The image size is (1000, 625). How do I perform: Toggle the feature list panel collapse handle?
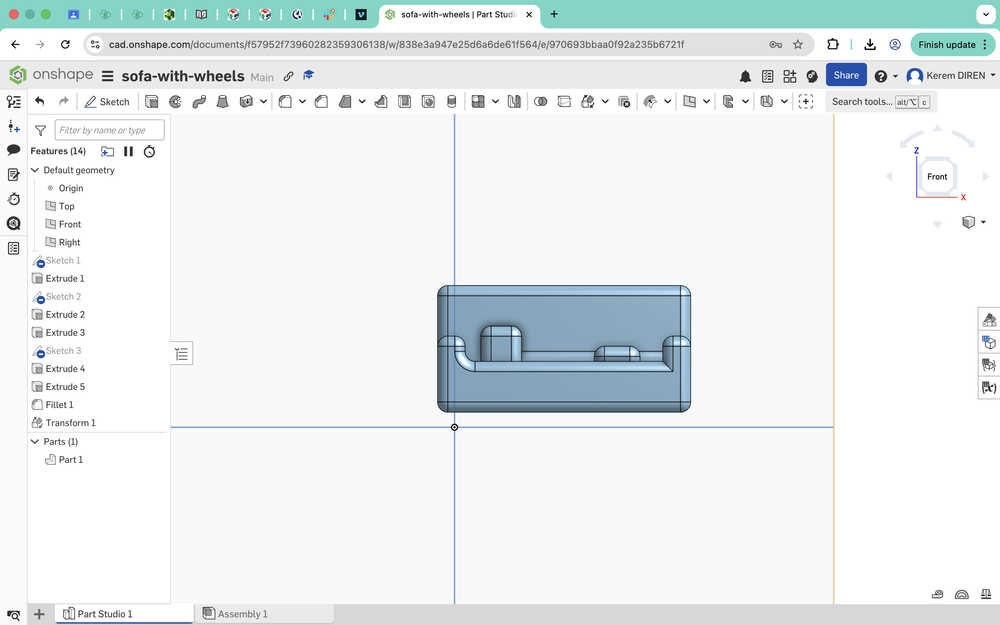point(181,353)
